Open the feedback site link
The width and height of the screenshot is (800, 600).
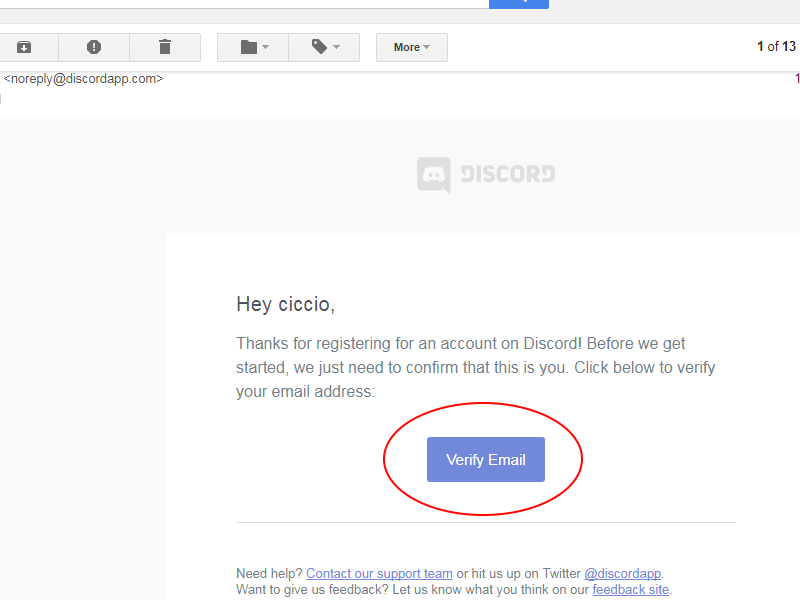[631, 590]
